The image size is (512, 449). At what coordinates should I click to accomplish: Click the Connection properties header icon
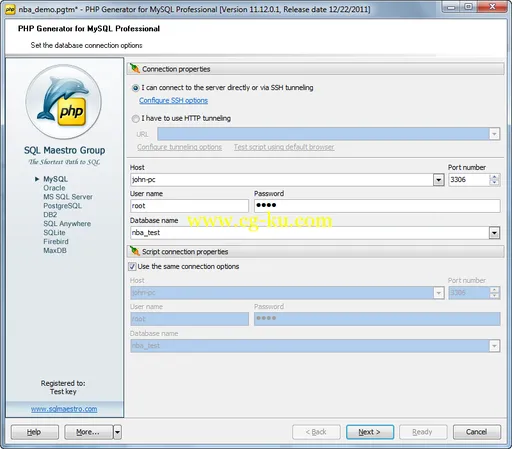tap(135, 69)
